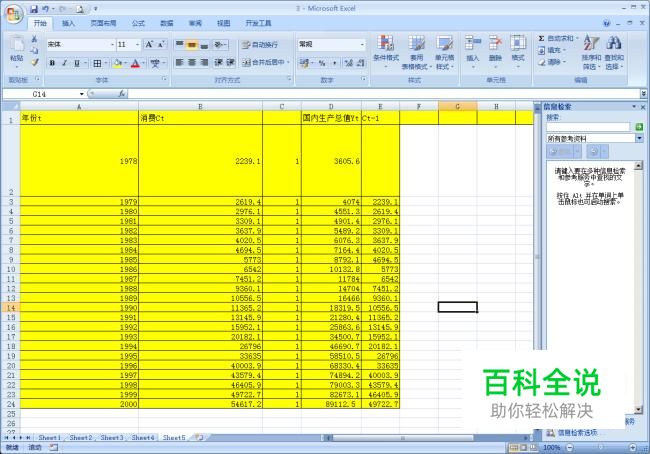The image size is (650, 454).
Task: Increase decimal places
Action: click(x=349, y=63)
